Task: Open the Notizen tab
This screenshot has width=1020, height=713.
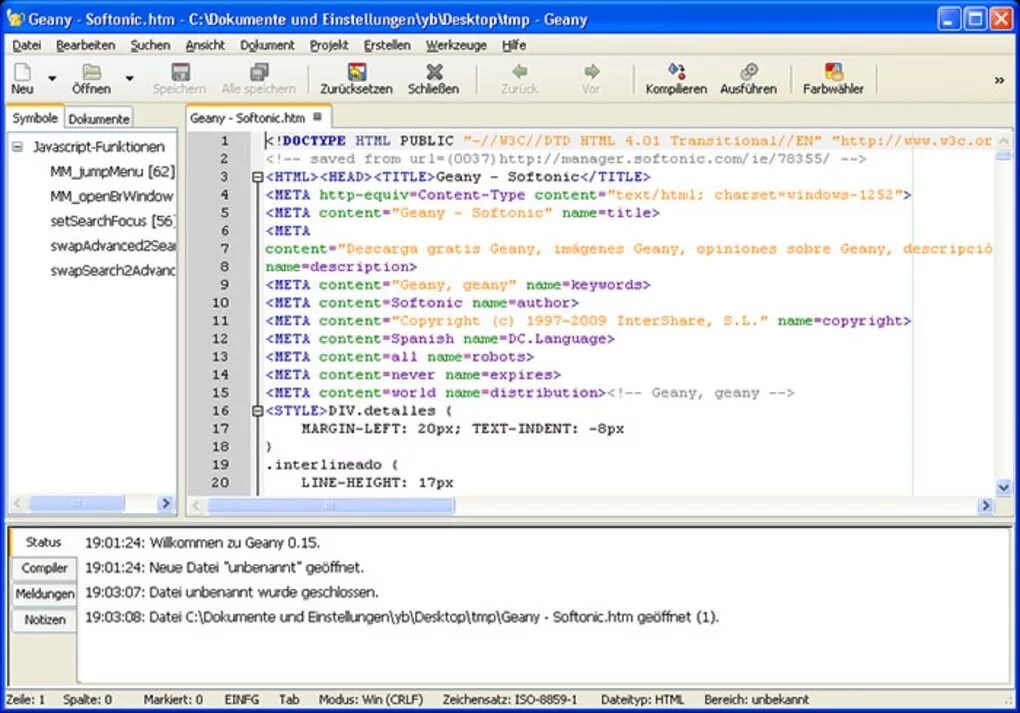Action: coord(45,620)
